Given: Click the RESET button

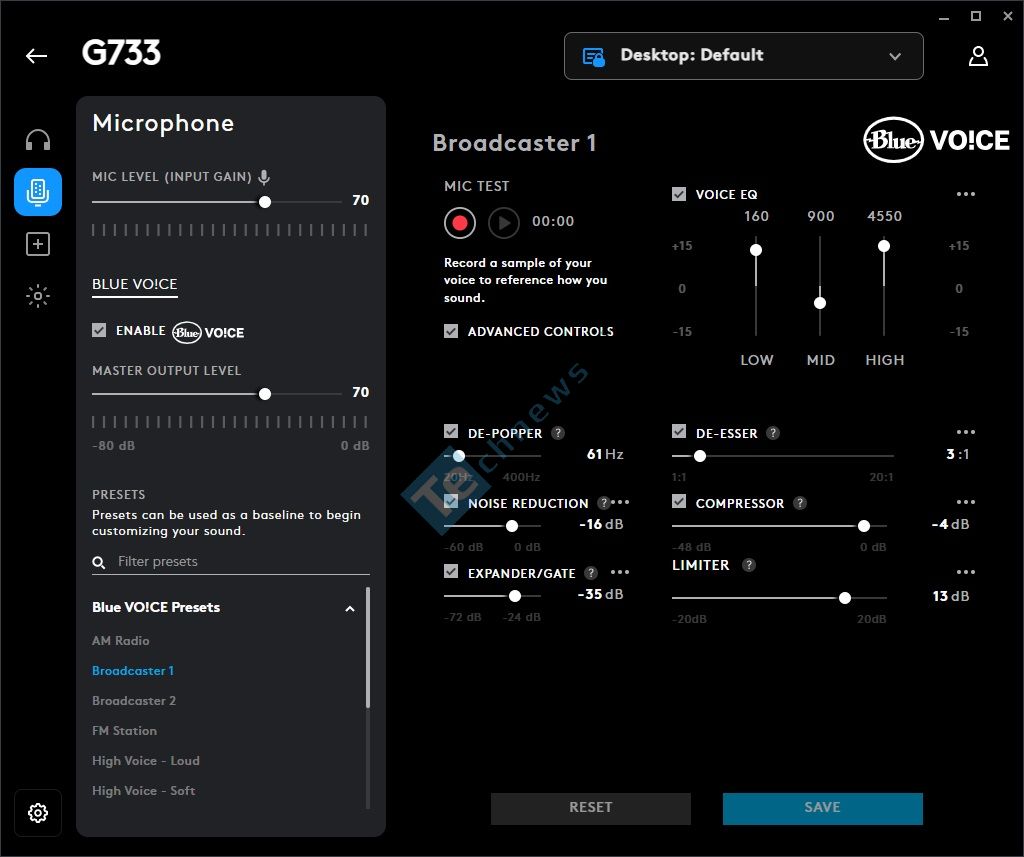Looking at the screenshot, I should (x=590, y=808).
